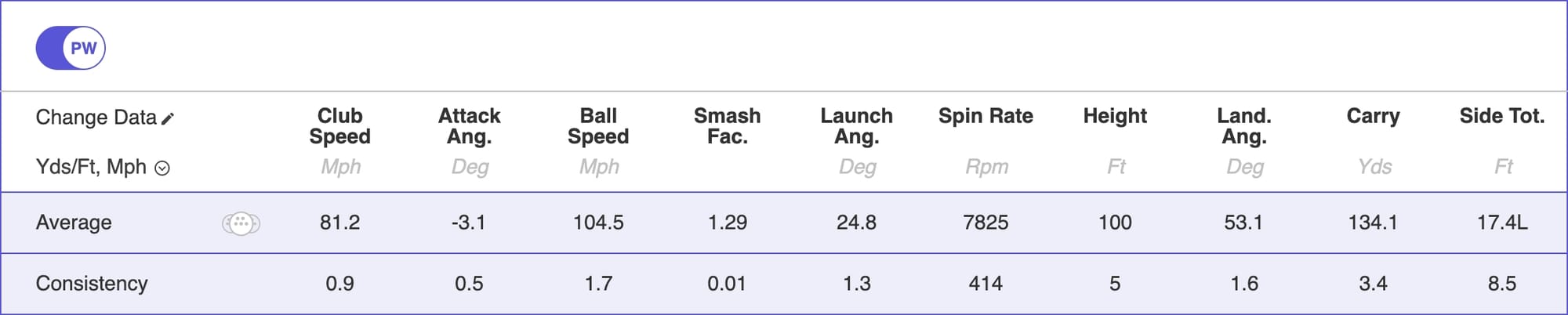Choose the Smash Fac. column header
1568x315 pixels.
point(727,126)
